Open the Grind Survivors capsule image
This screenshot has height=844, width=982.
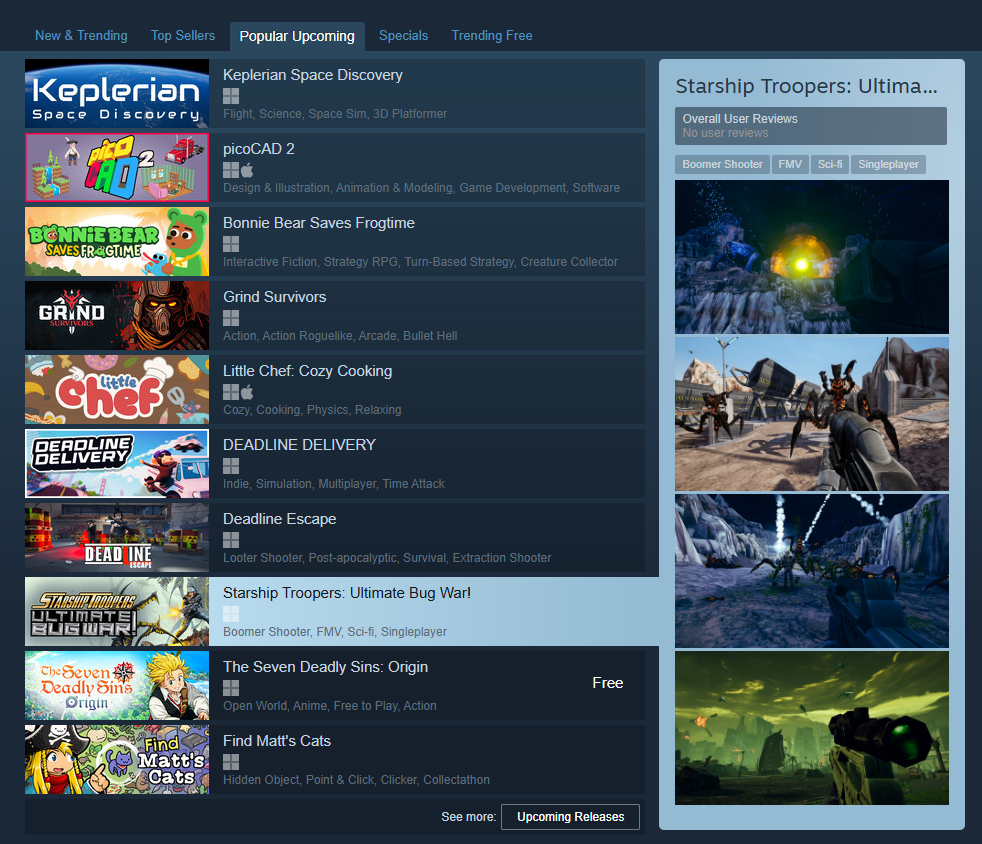click(117, 316)
